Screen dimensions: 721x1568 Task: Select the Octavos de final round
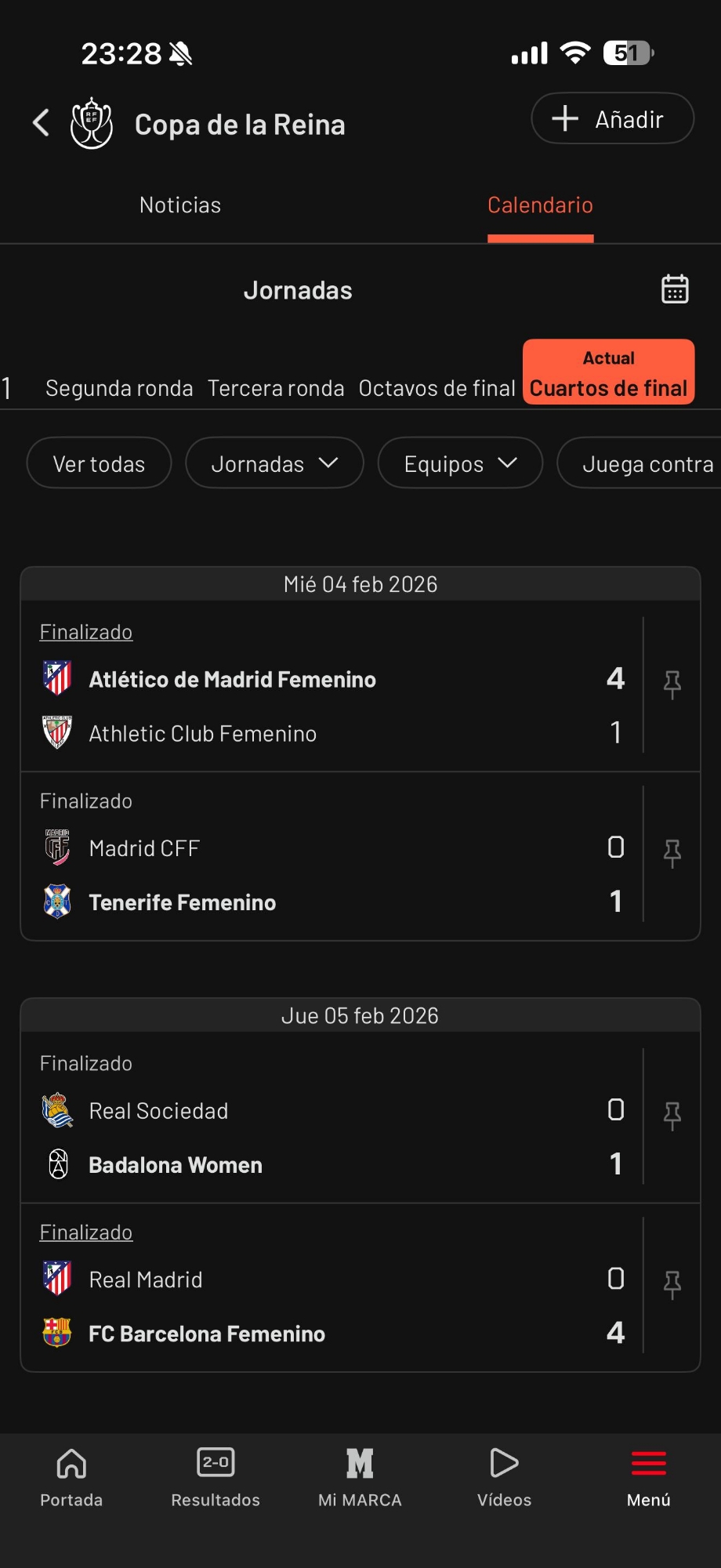click(x=437, y=388)
